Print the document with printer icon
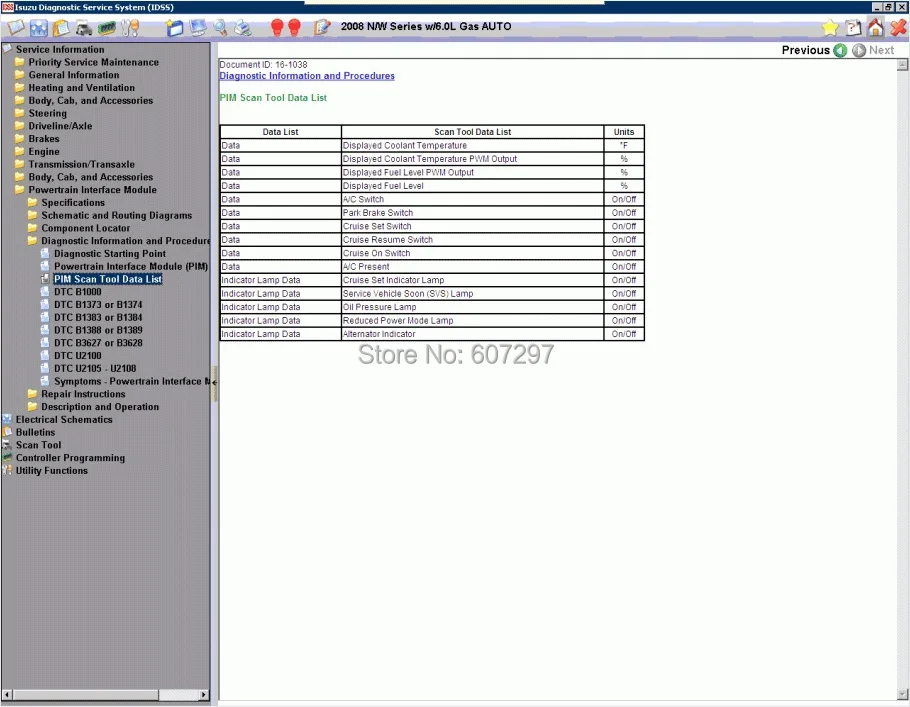The width and height of the screenshot is (910, 707). point(243,27)
